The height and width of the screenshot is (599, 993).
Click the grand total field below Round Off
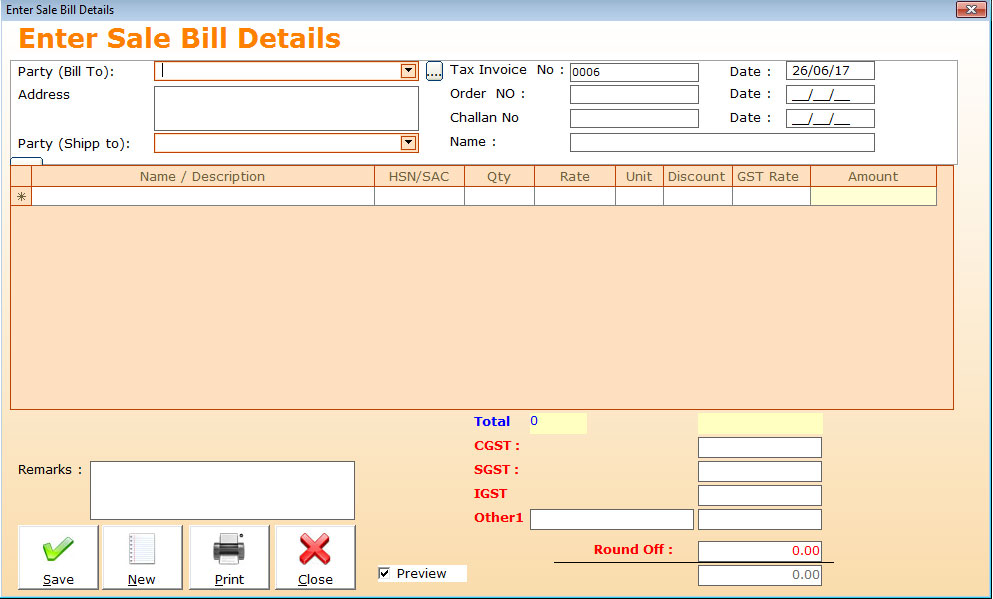point(760,575)
